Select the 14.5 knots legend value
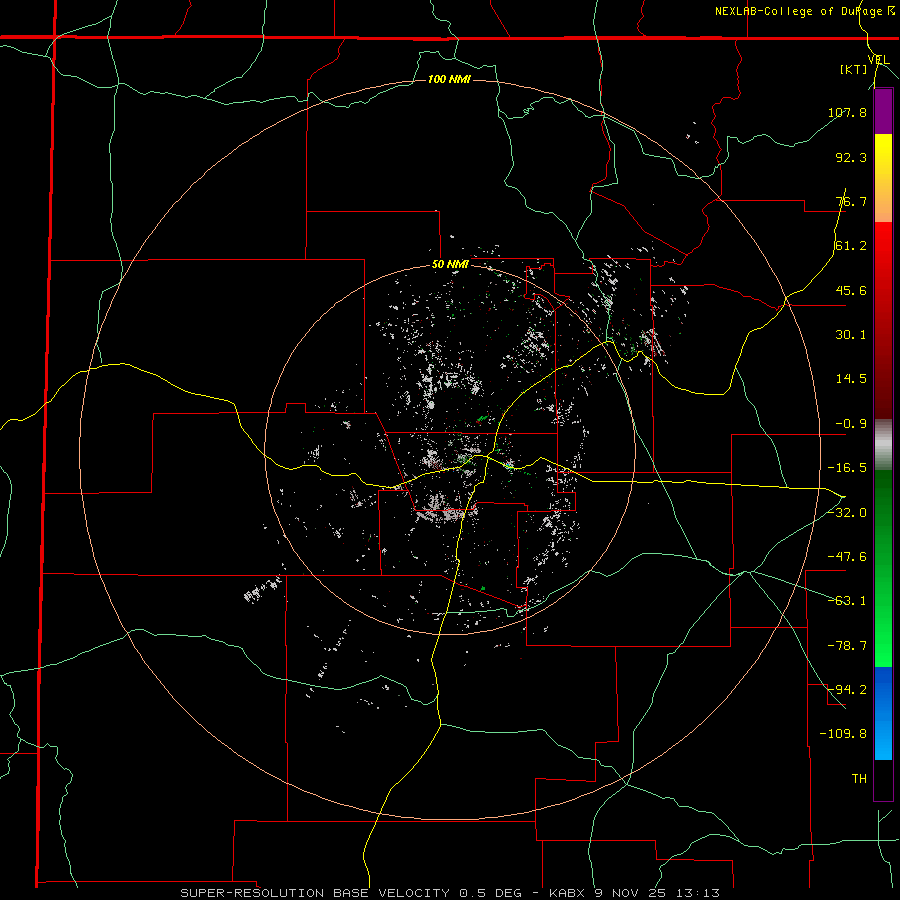The image size is (900, 900). (x=851, y=379)
